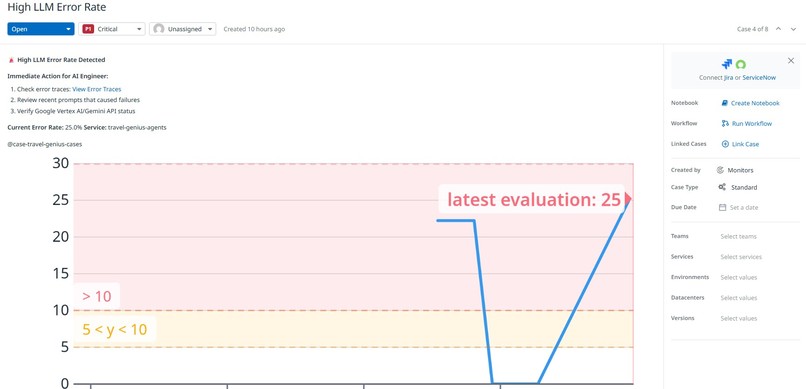
Task: Click the ServiceNow logo icon
Action: coord(741,65)
